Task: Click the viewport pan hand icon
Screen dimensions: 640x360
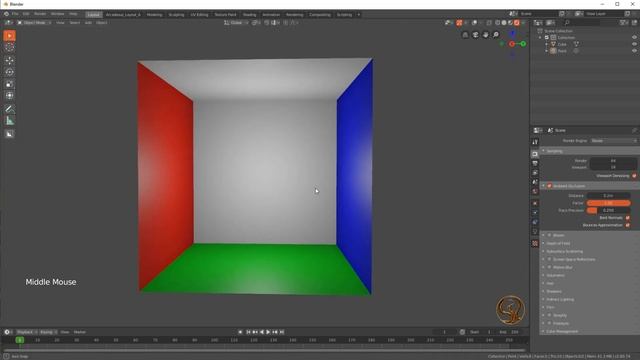Action: tap(485, 35)
